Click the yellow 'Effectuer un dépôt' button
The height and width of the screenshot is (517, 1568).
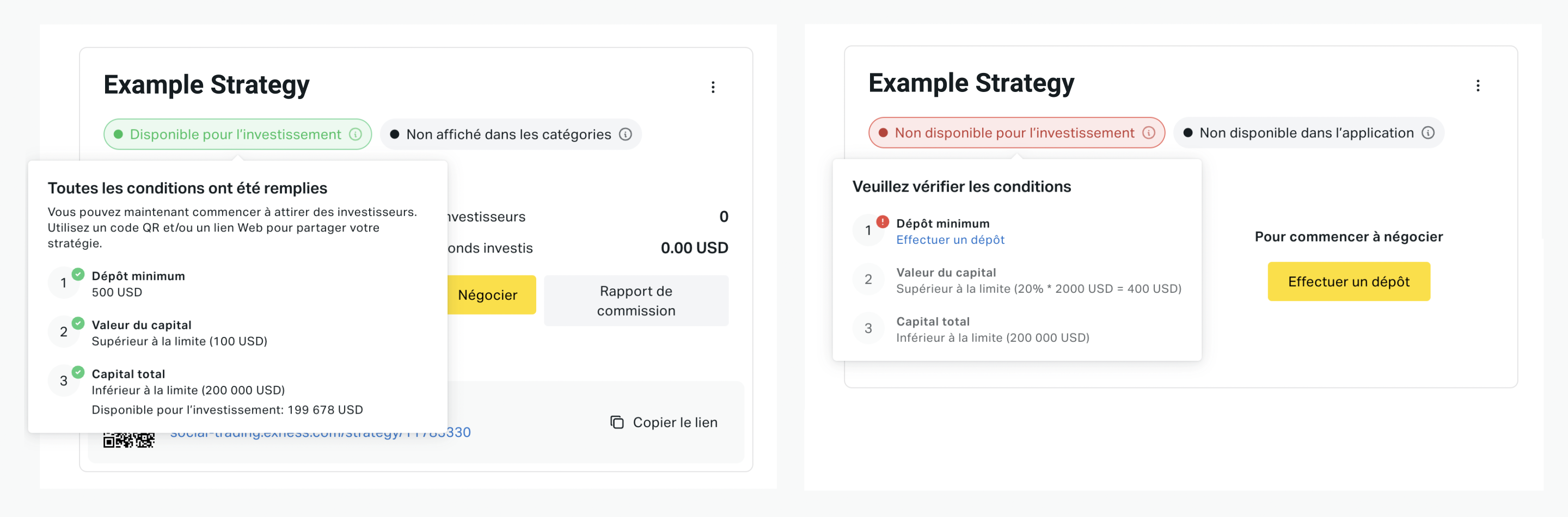(1349, 281)
